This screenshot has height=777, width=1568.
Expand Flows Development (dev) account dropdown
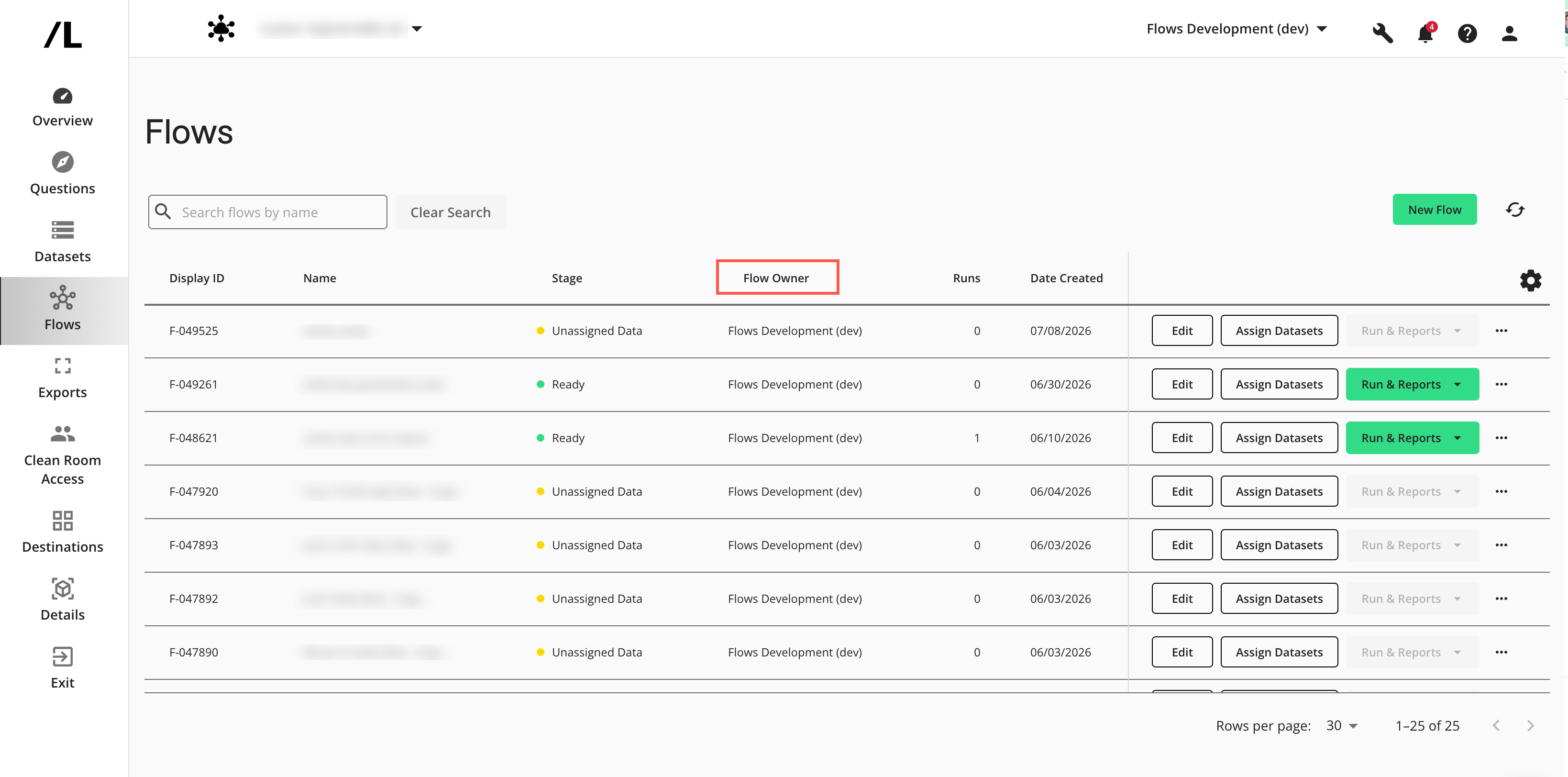tap(1236, 29)
